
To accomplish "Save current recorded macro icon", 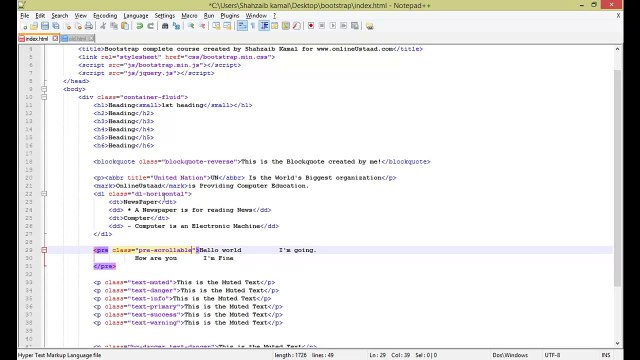I will click(355, 26).
